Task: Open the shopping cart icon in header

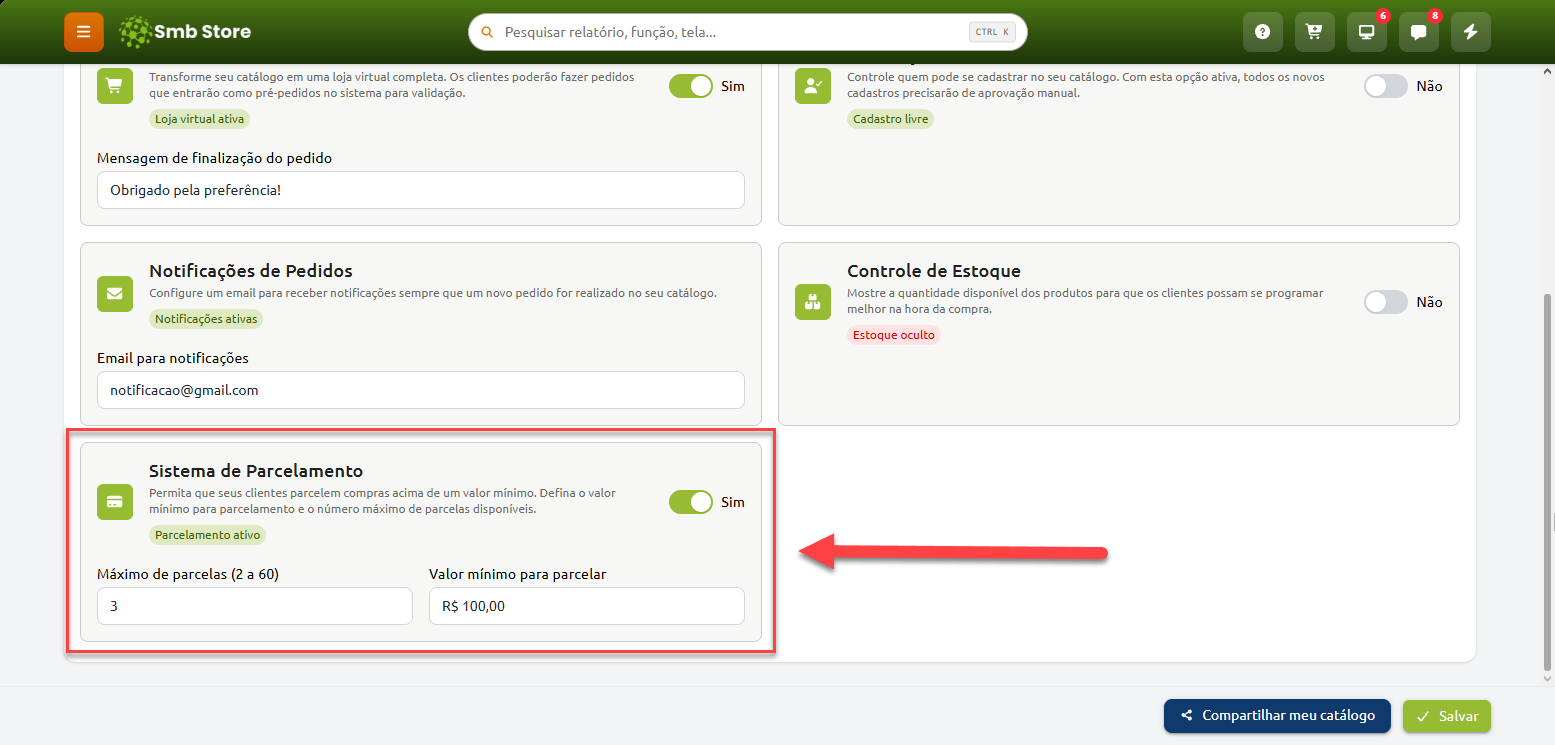Action: click(x=1314, y=32)
